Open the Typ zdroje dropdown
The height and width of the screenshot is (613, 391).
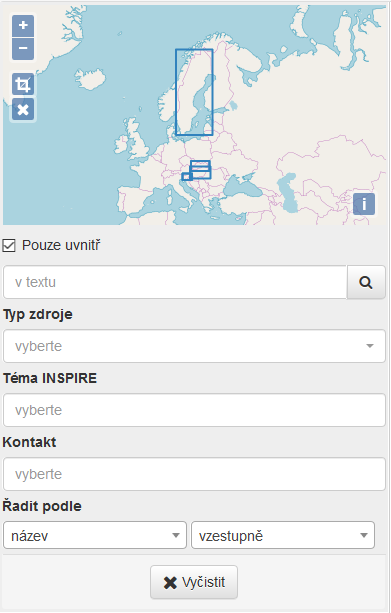pyautogui.click(x=194, y=346)
